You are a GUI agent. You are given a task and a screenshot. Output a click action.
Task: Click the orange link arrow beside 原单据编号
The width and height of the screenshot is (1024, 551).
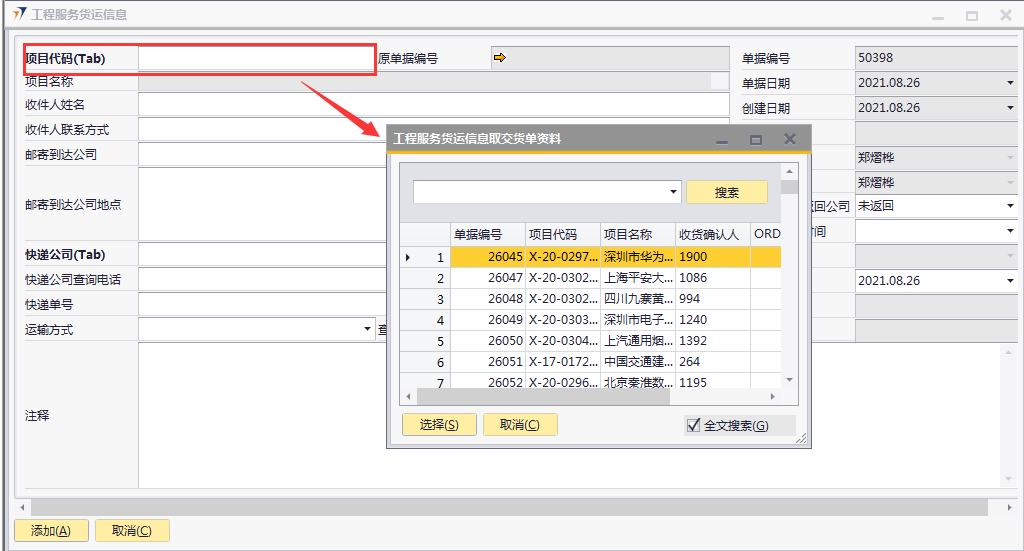point(500,58)
